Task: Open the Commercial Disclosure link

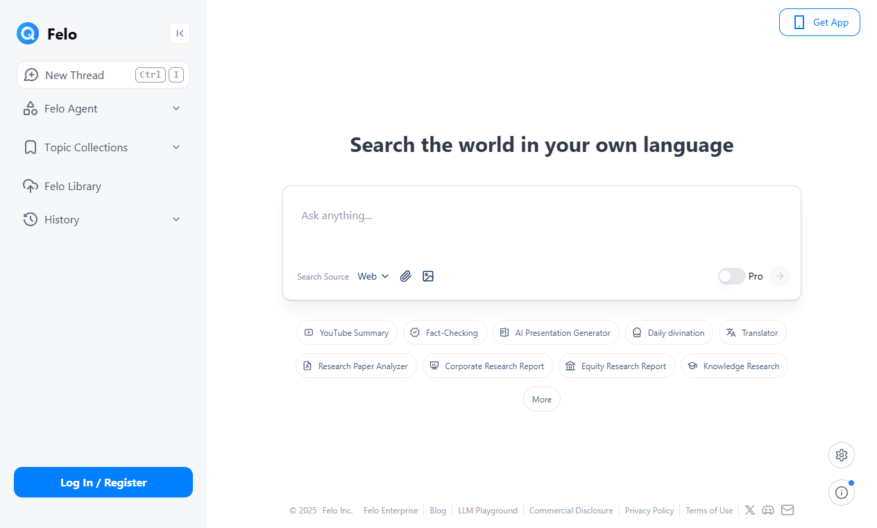Action: [571, 511]
